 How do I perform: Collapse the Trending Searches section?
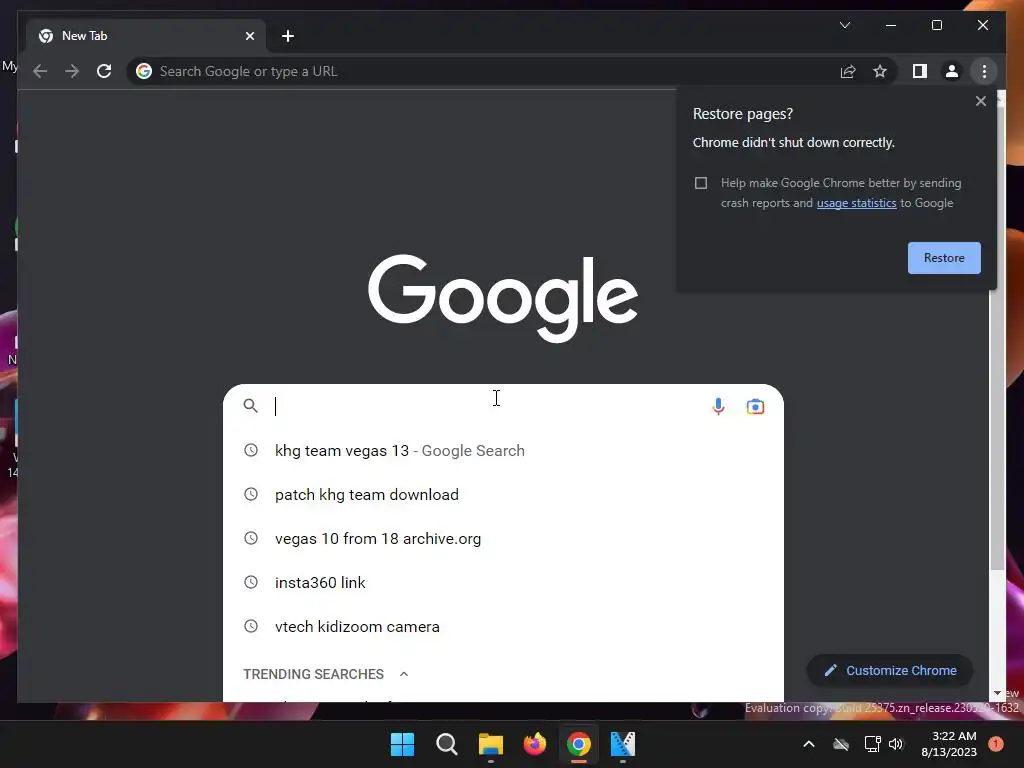point(404,674)
